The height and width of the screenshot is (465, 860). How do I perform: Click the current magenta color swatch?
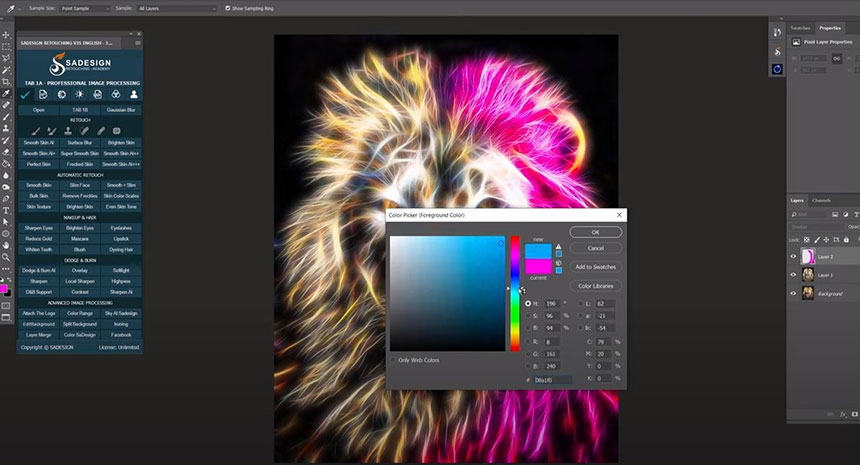538,266
